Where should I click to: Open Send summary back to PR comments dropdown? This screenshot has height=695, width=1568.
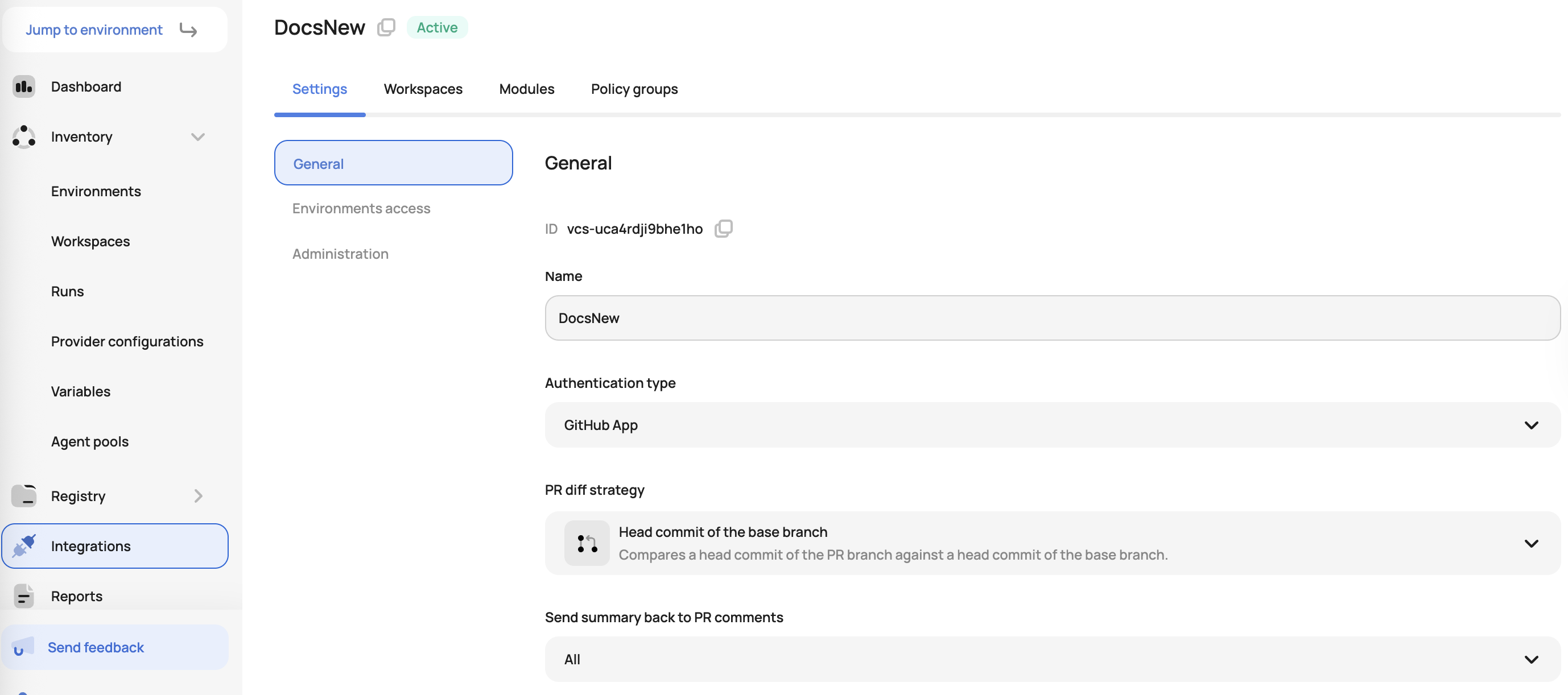[x=1053, y=659]
